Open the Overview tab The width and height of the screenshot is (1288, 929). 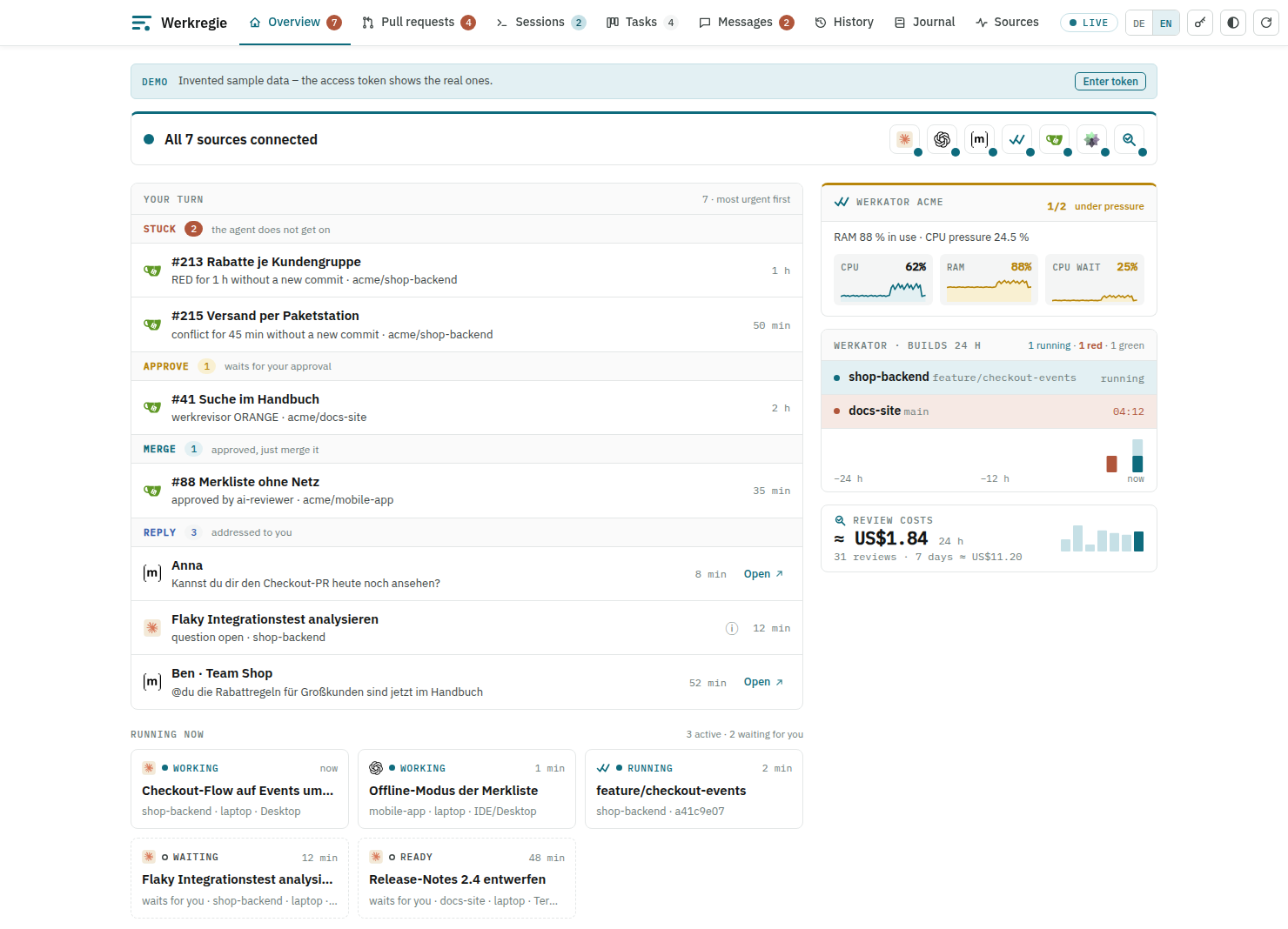pos(295,23)
